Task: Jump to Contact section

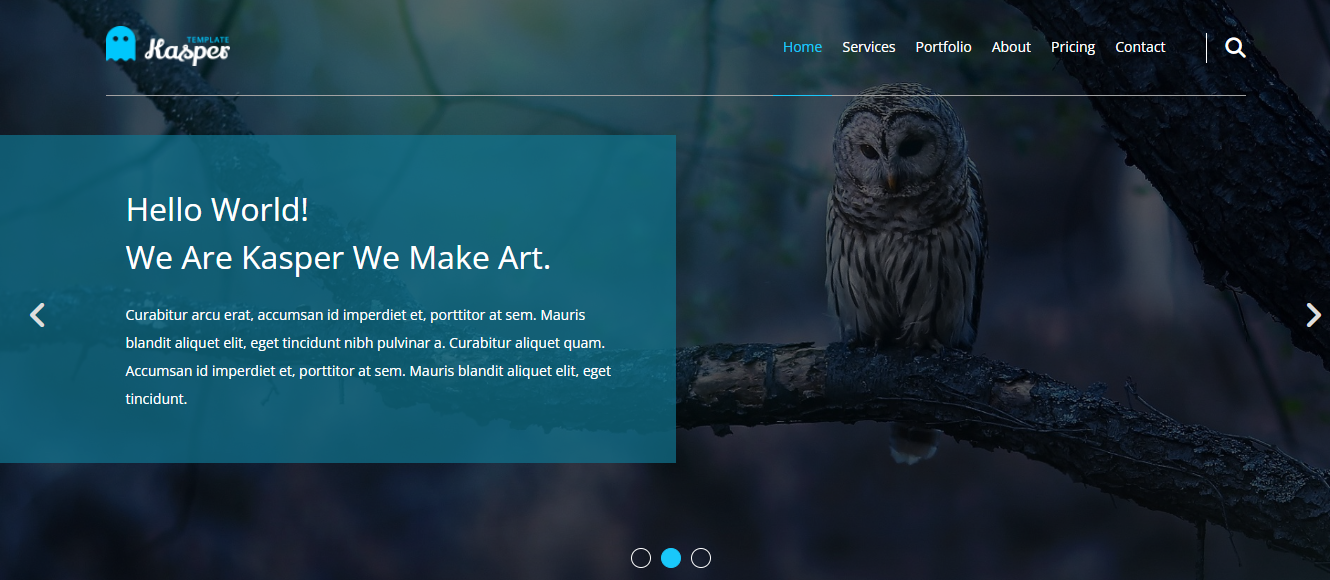Action: (1140, 47)
